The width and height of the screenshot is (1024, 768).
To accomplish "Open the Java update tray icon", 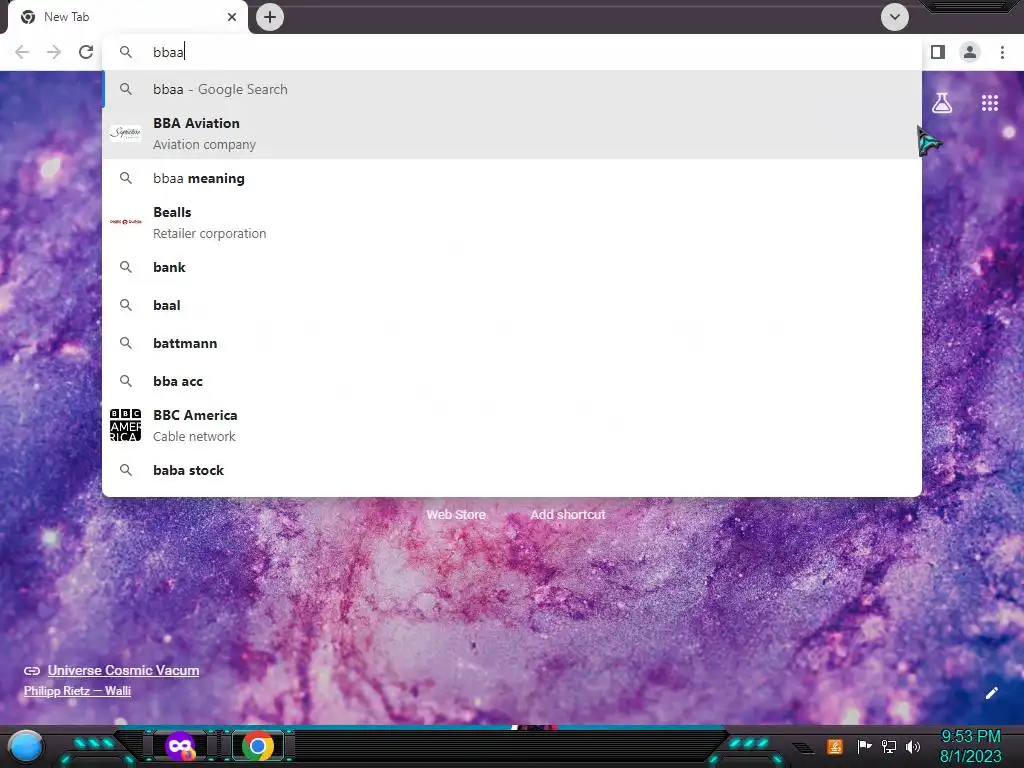I will click(x=835, y=746).
